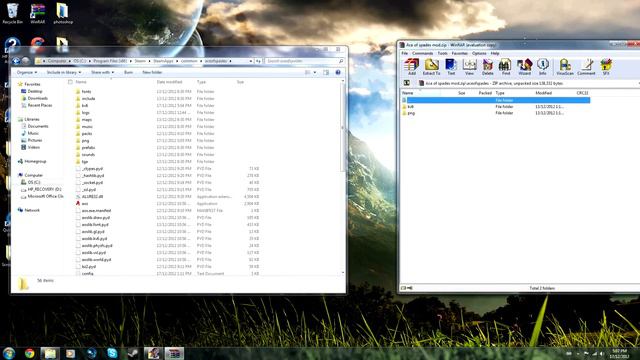The height and width of the screenshot is (360, 640).
Task: Select OS (C:) drive in Explorer sidebar
Action: tap(34, 182)
